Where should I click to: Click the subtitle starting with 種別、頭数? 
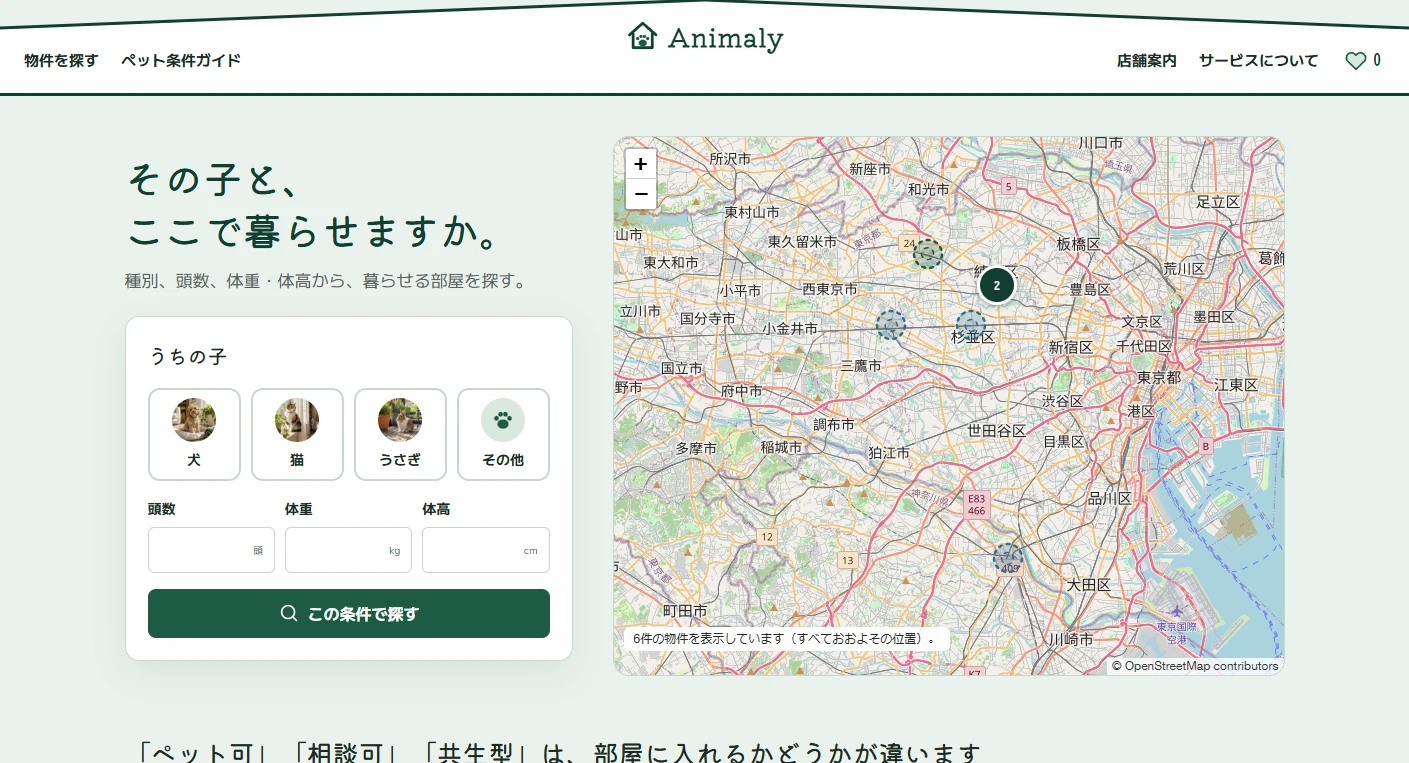tap(326, 281)
